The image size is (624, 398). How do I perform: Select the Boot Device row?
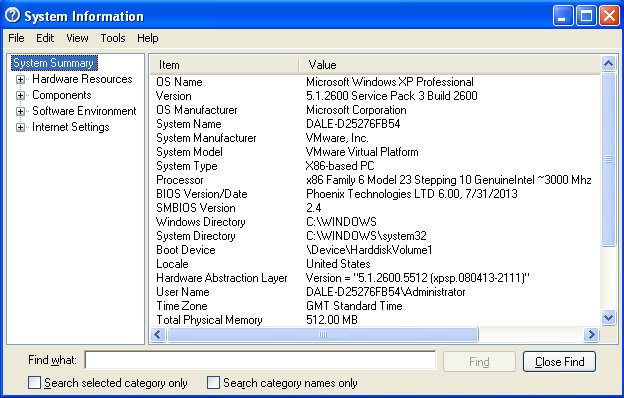click(375, 250)
